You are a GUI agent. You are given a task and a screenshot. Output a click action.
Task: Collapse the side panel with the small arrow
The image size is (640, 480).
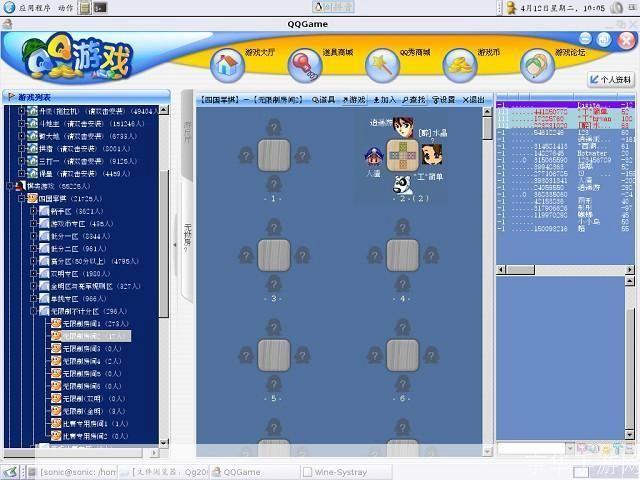coord(175,245)
